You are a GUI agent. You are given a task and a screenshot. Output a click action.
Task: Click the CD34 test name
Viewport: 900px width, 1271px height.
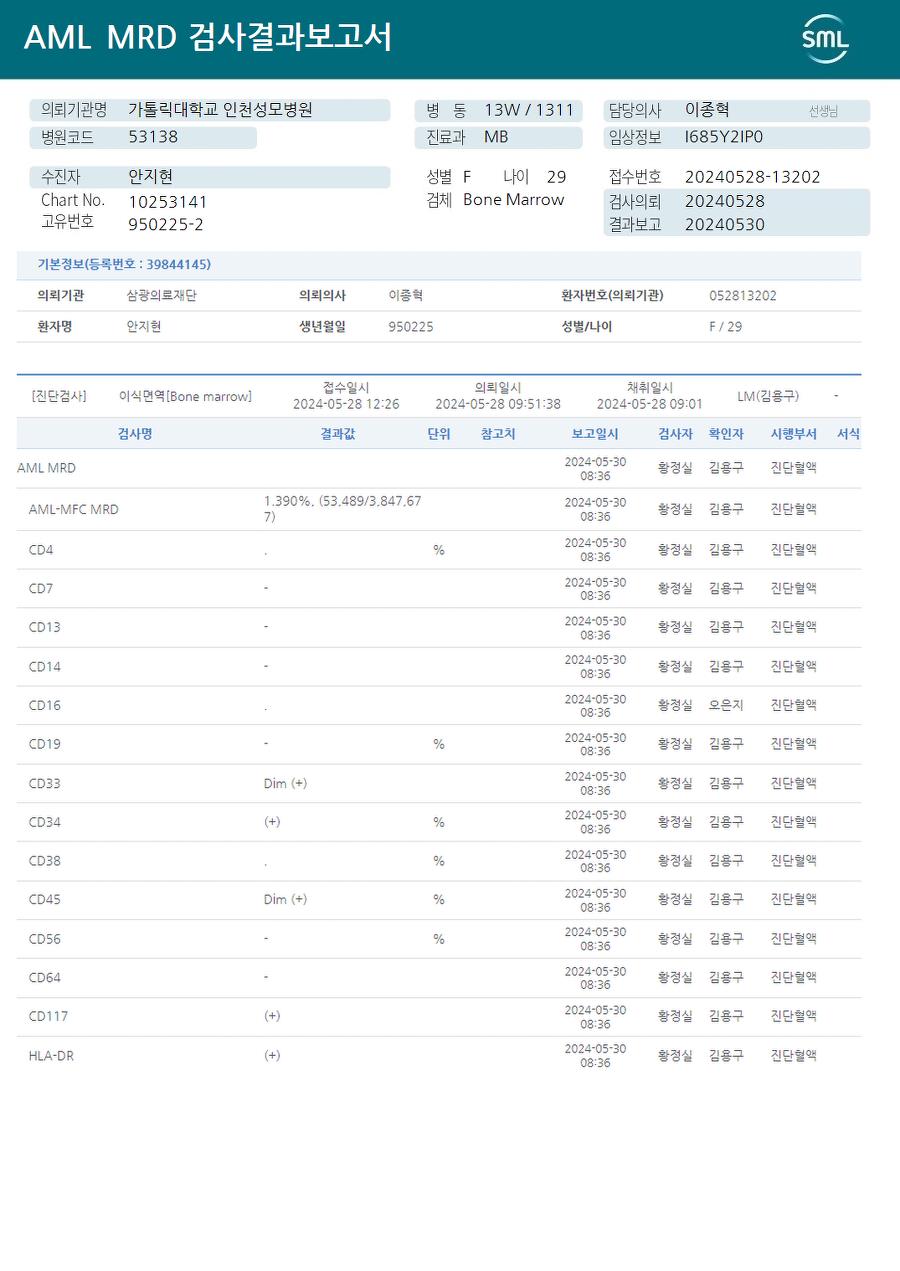pyautogui.click(x=44, y=823)
